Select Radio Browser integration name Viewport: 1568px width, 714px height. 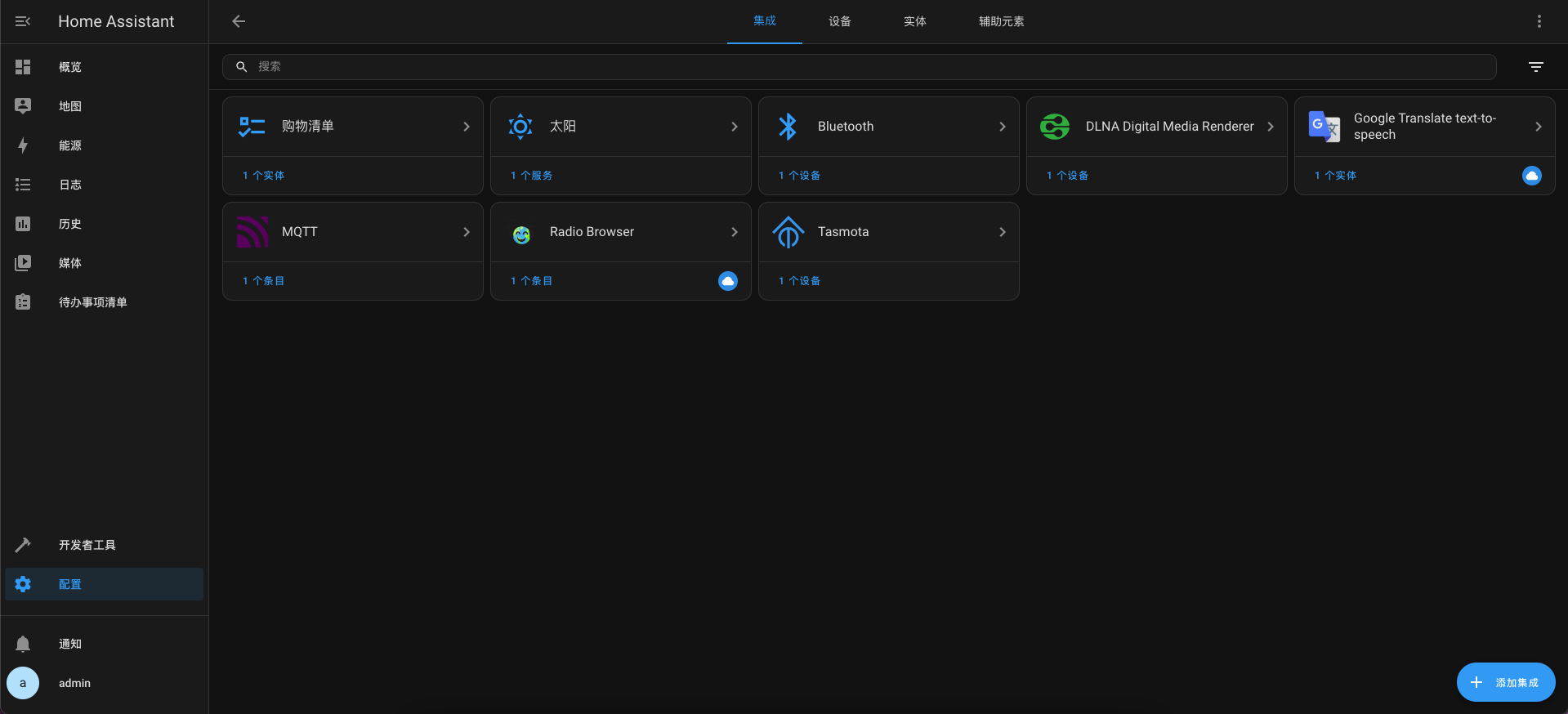(x=592, y=232)
